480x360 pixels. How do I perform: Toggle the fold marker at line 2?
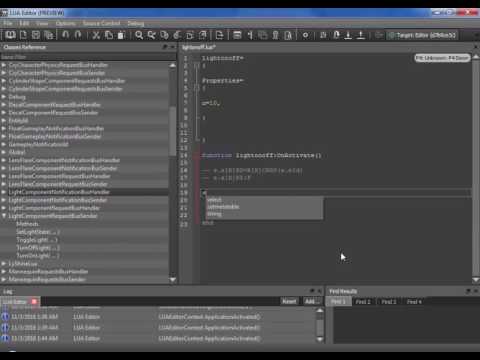(x=197, y=66)
